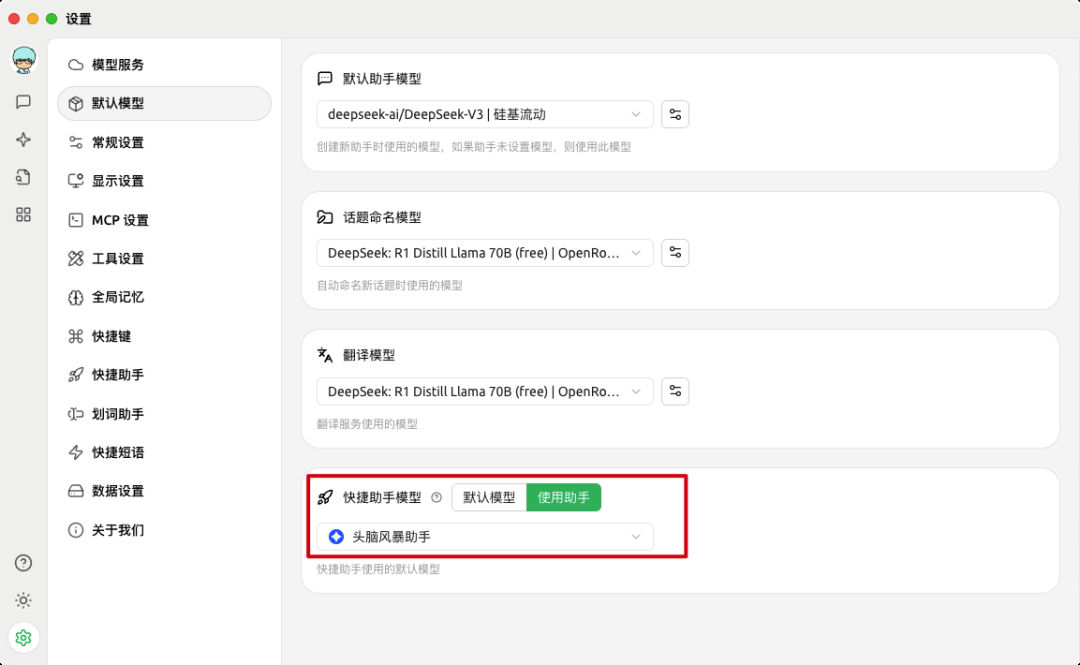Open 划词助手 settings

165,414
